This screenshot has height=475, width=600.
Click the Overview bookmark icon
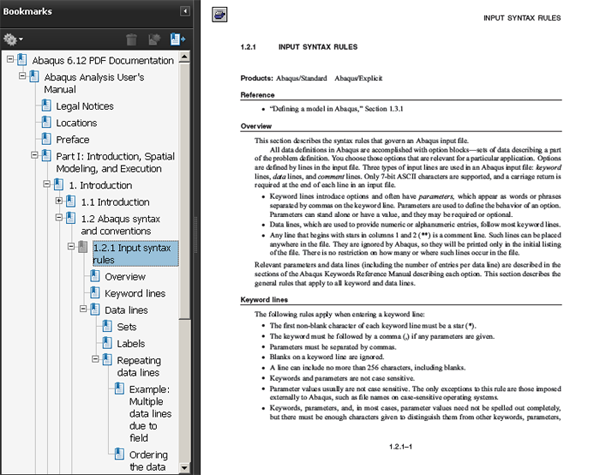click(95, 276)
